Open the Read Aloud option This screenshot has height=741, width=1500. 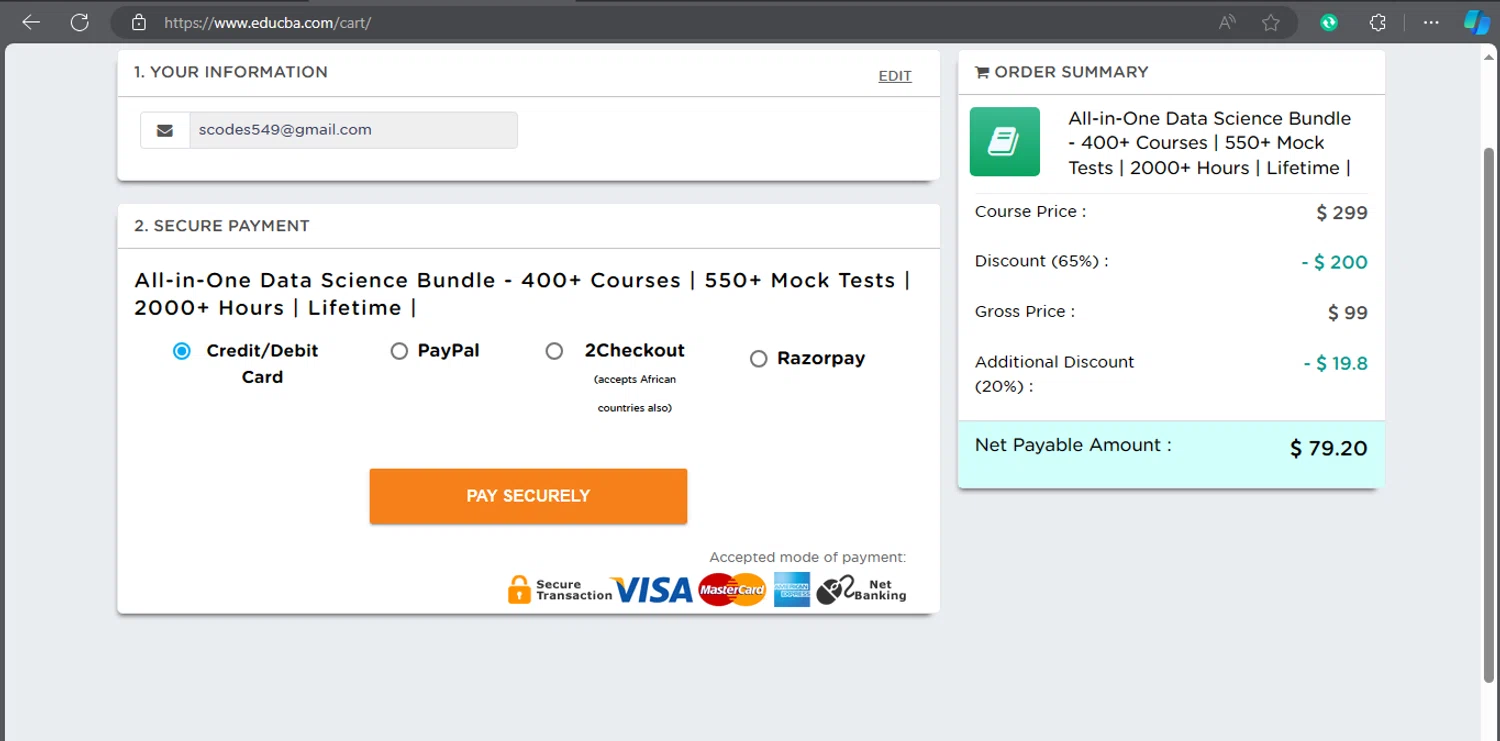tap(1227, 22)
